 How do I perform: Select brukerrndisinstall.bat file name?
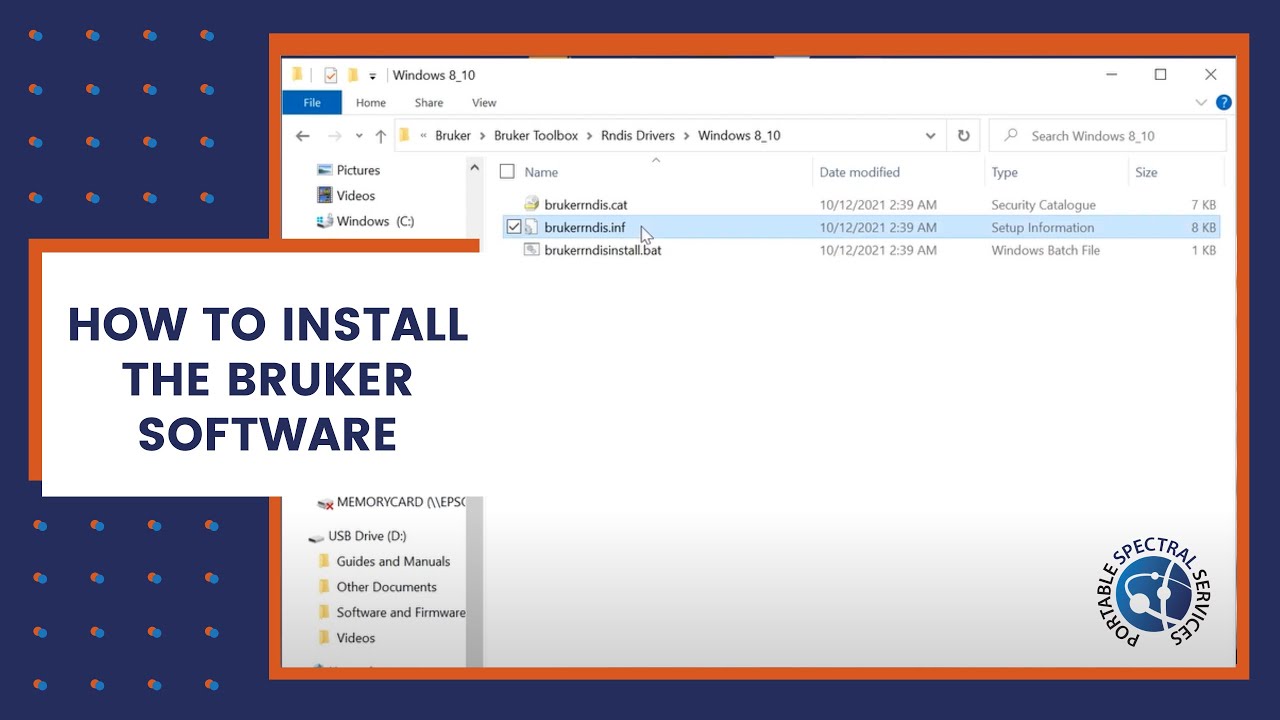tap(603, 250)
